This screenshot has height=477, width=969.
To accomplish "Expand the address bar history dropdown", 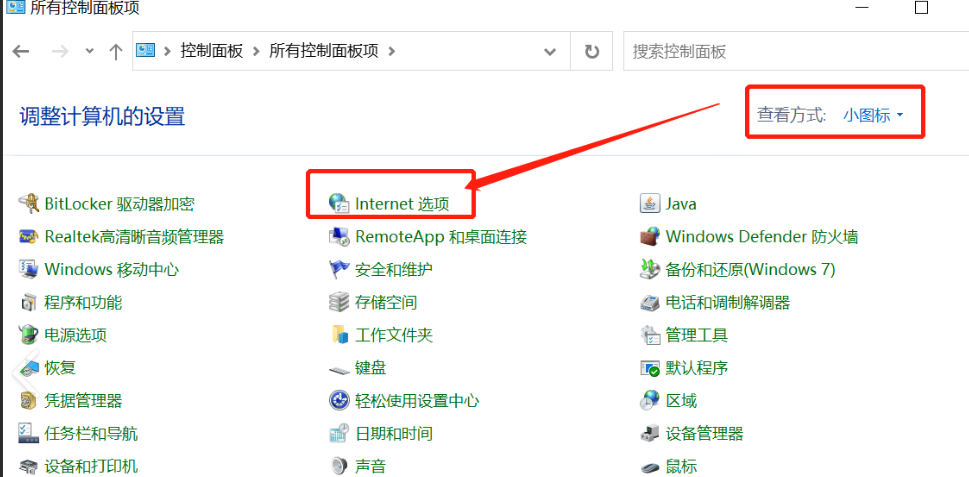I will (x=549, y=51).
